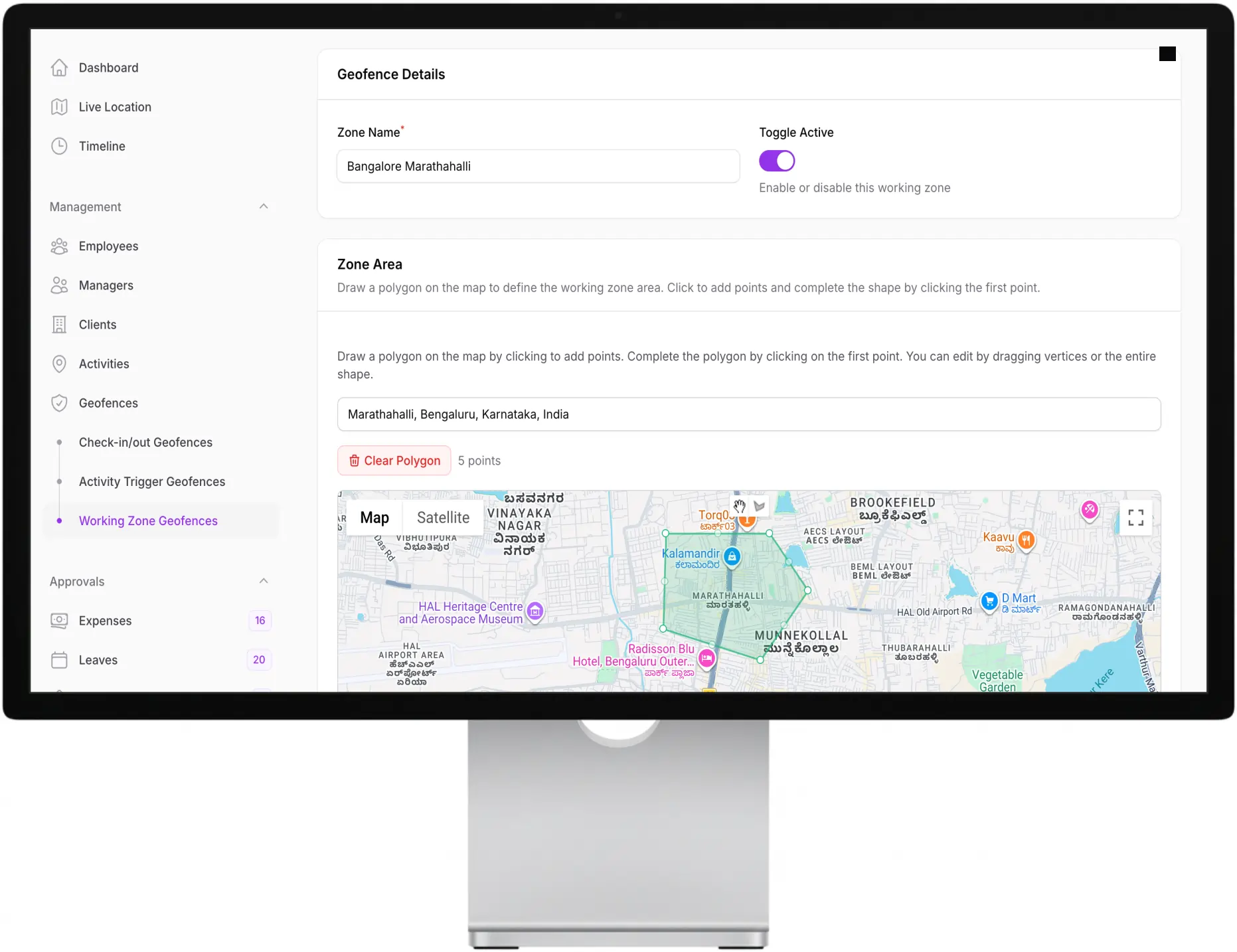Image resolution: width=1237 pixels, height=952 pixels.
Task: Collapse the Approvals section chevron
Action: pos(264,581)
